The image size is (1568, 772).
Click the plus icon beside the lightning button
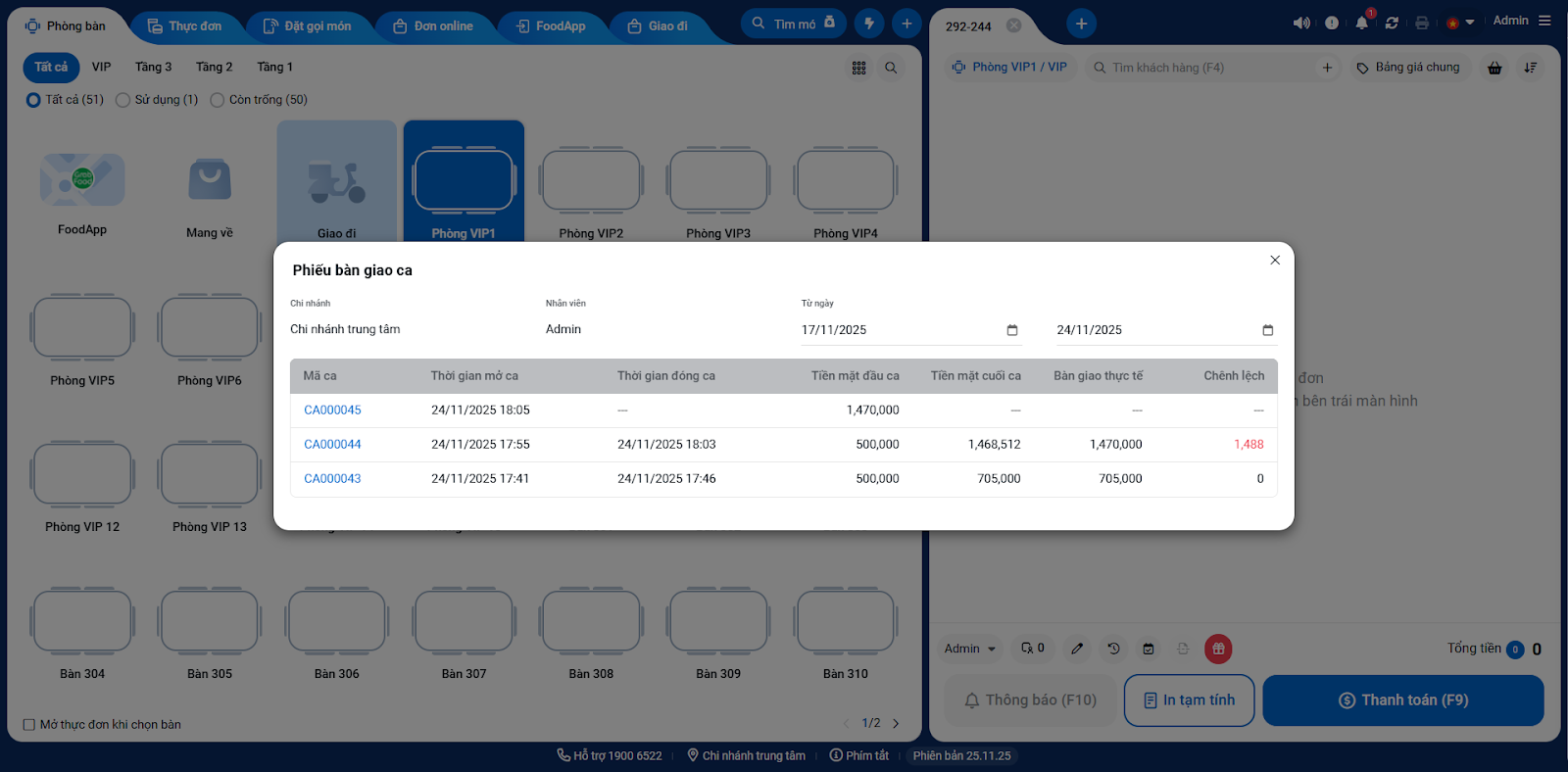click(x=906, y=24)
